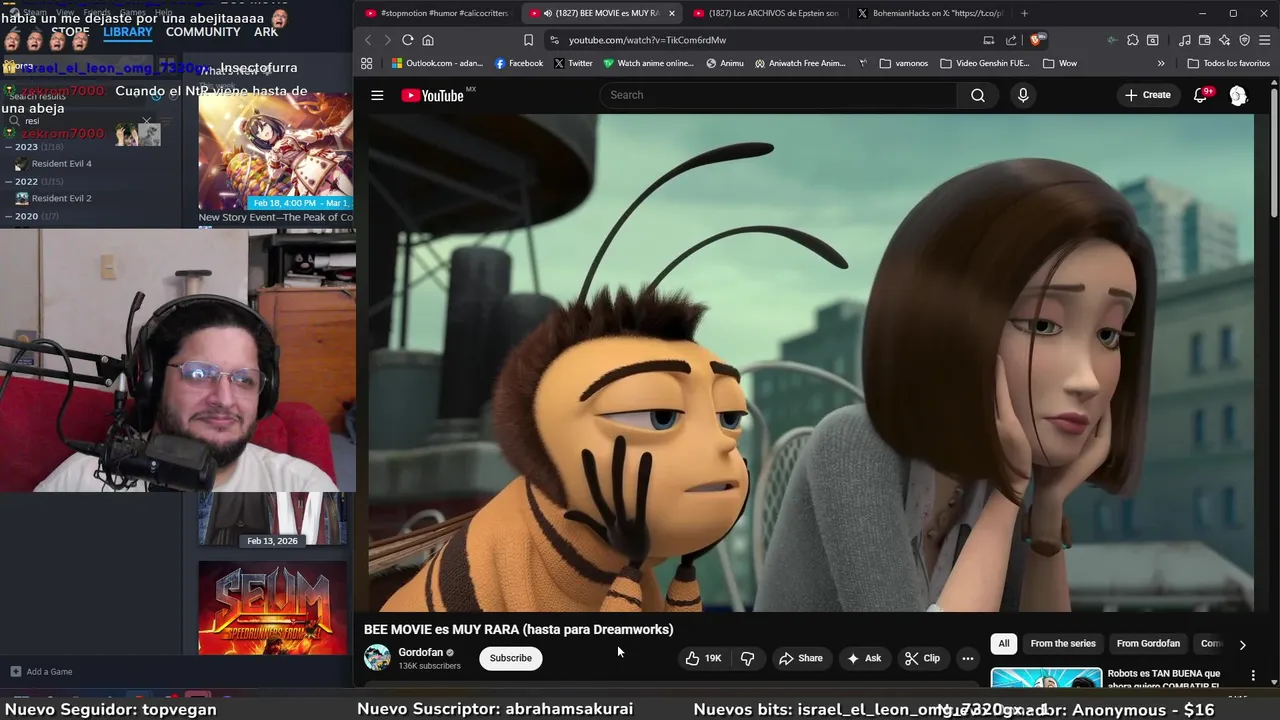Image resolution: width=1280 pixels, height=720 pixels.
Task: Select From the series chip
Action: 1063,644
